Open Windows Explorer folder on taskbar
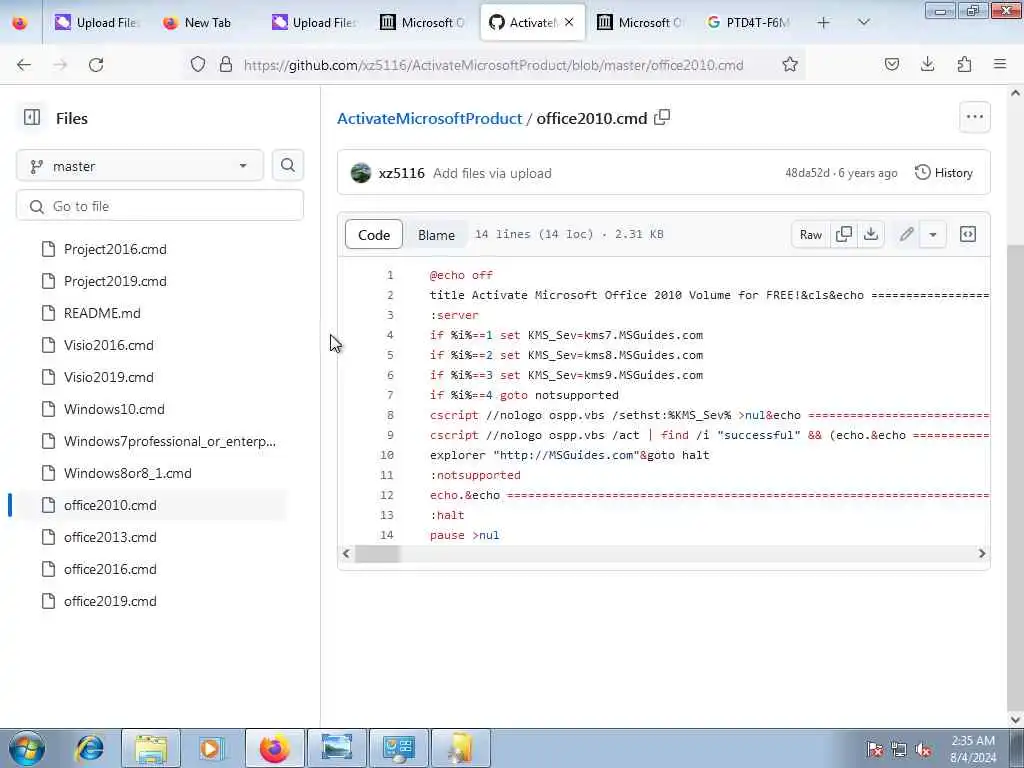1024x768 pixels. (x=151, y=748)
